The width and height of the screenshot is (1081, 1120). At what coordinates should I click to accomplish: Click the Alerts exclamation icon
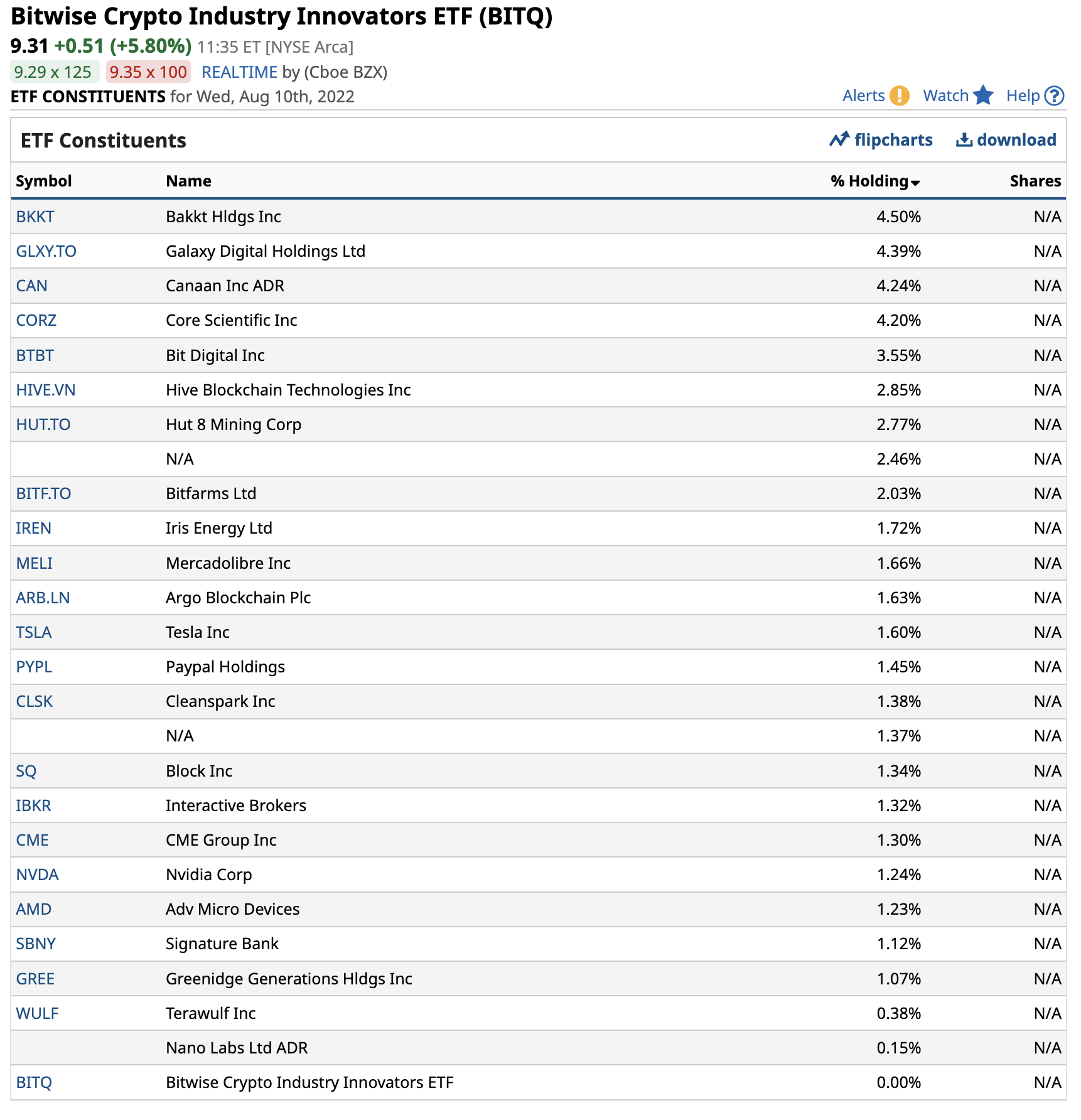point(899,96)
